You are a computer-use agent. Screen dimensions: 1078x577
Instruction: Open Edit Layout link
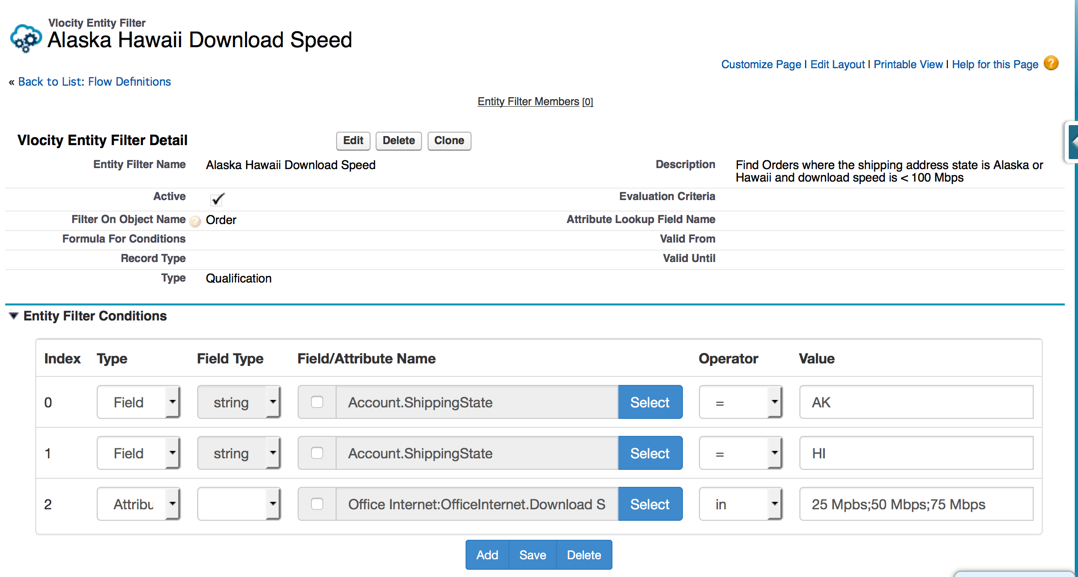(837, 64)
